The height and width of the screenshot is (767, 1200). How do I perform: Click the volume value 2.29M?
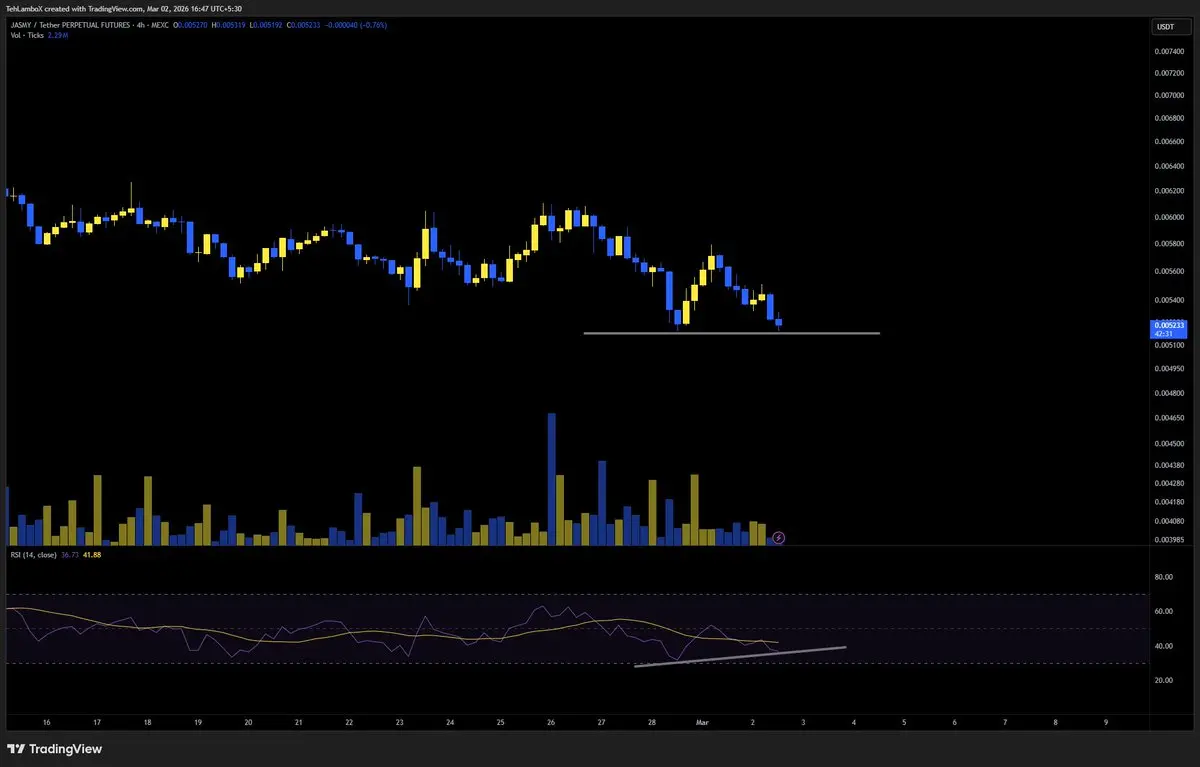click(x=58, y=35)
